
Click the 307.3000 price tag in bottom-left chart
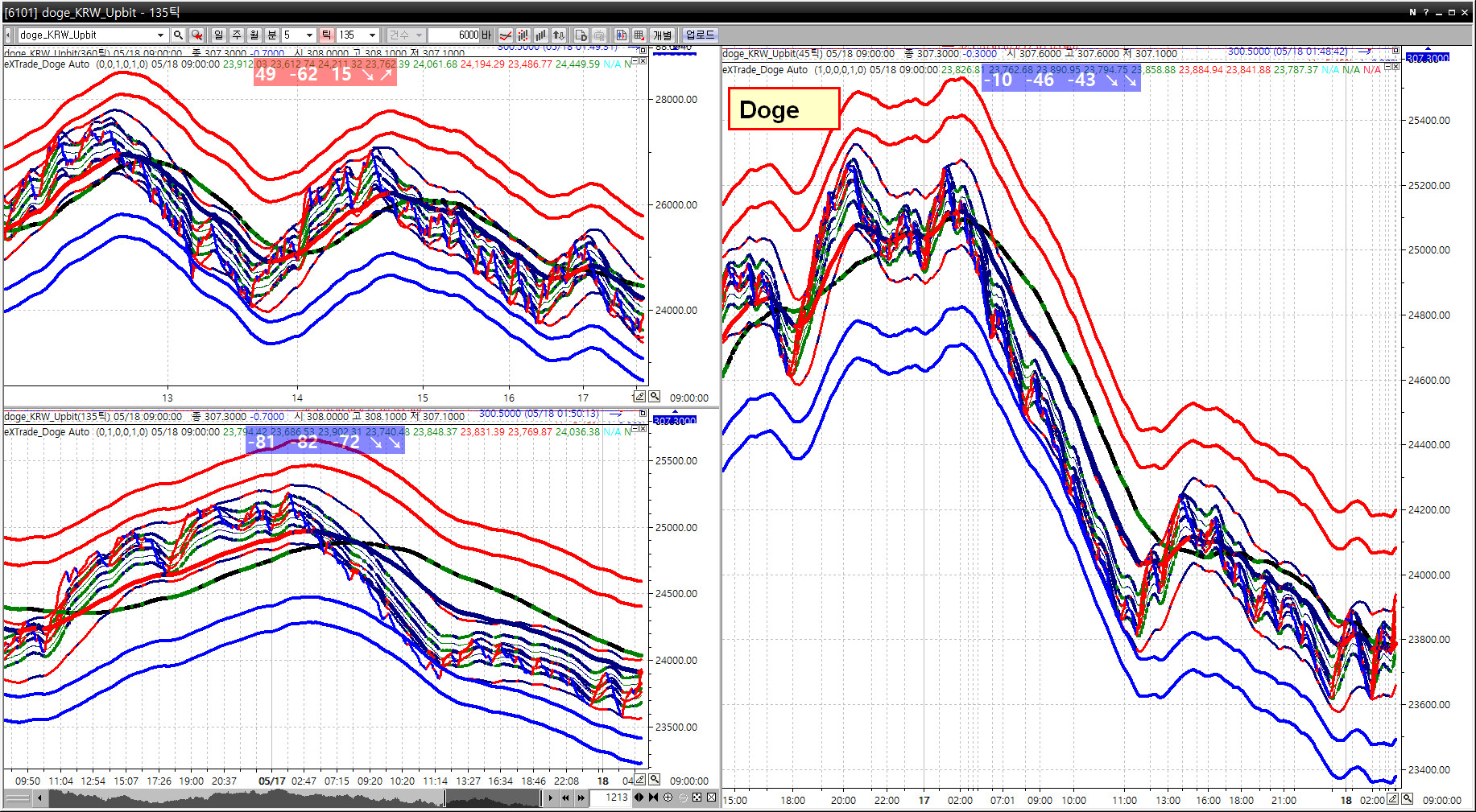[x=675, y=421]
